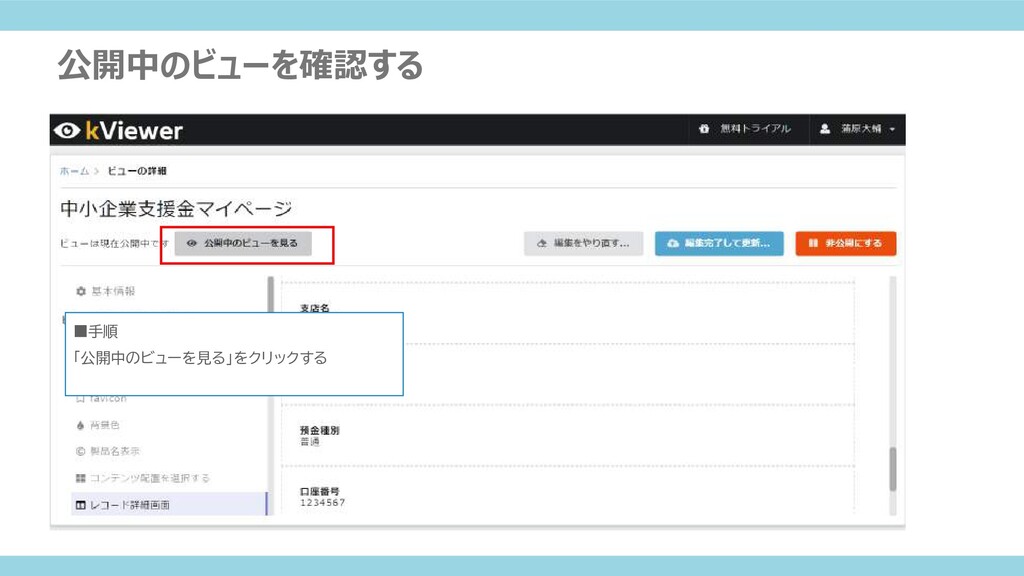Click the right content pane scrollbar thumb
This screenshot has width=1024, height=576.
coord(893,469)
